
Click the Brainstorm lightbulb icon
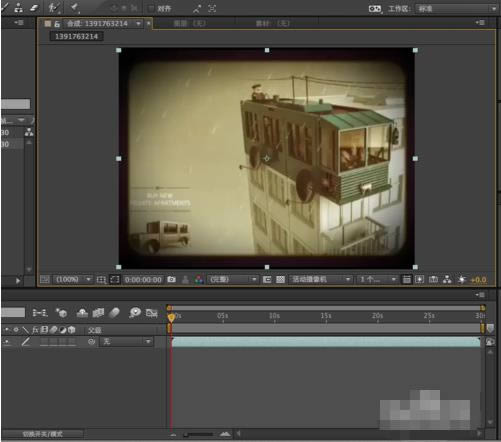135,313
